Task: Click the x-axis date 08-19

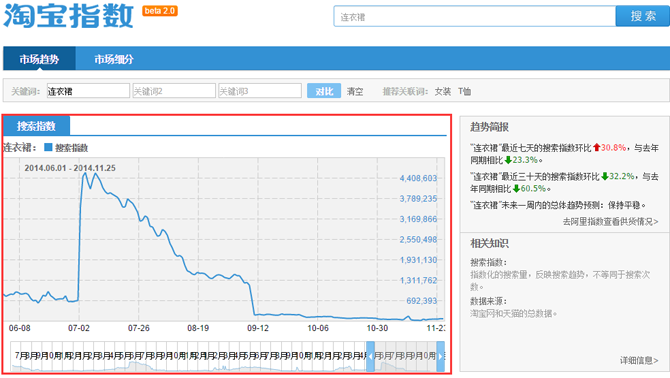Action: pos(198,328)
